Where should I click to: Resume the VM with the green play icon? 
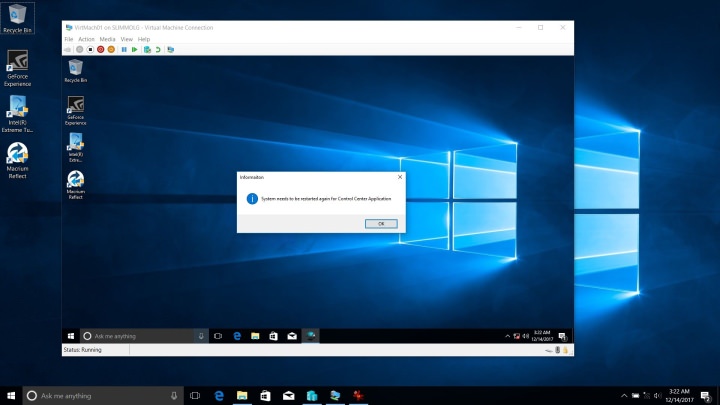(135, 49)
